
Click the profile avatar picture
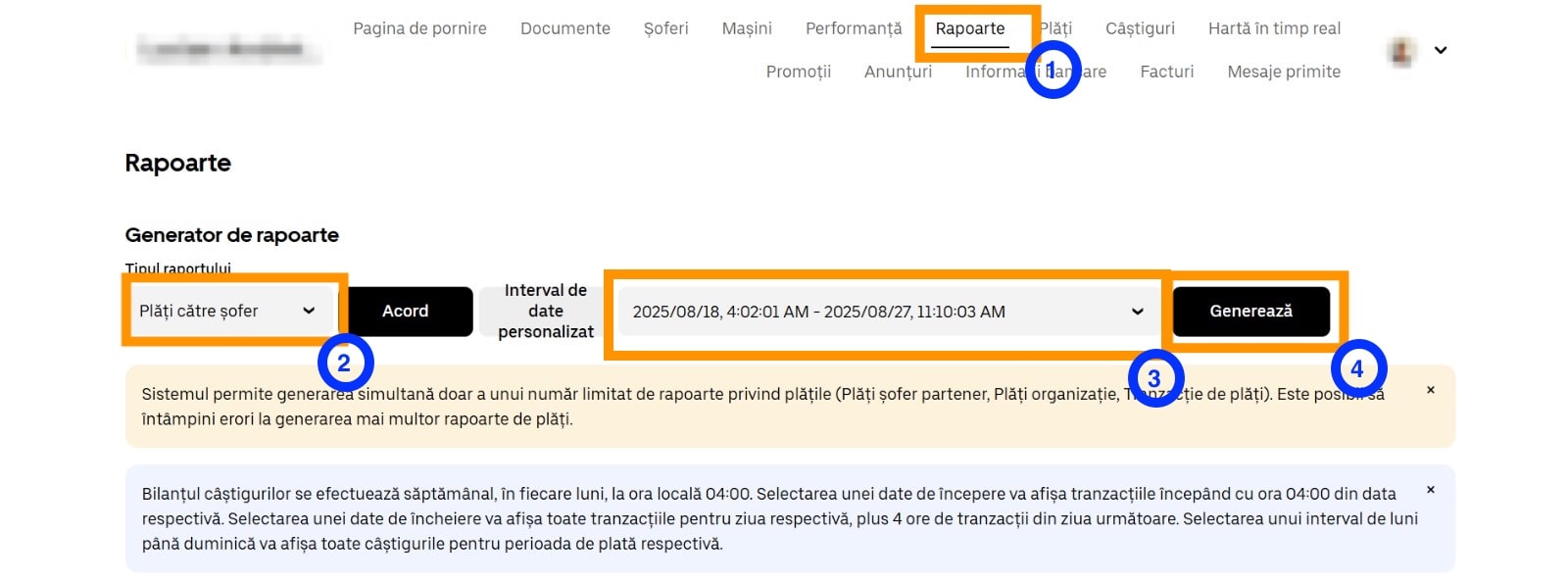(1402, 51)
